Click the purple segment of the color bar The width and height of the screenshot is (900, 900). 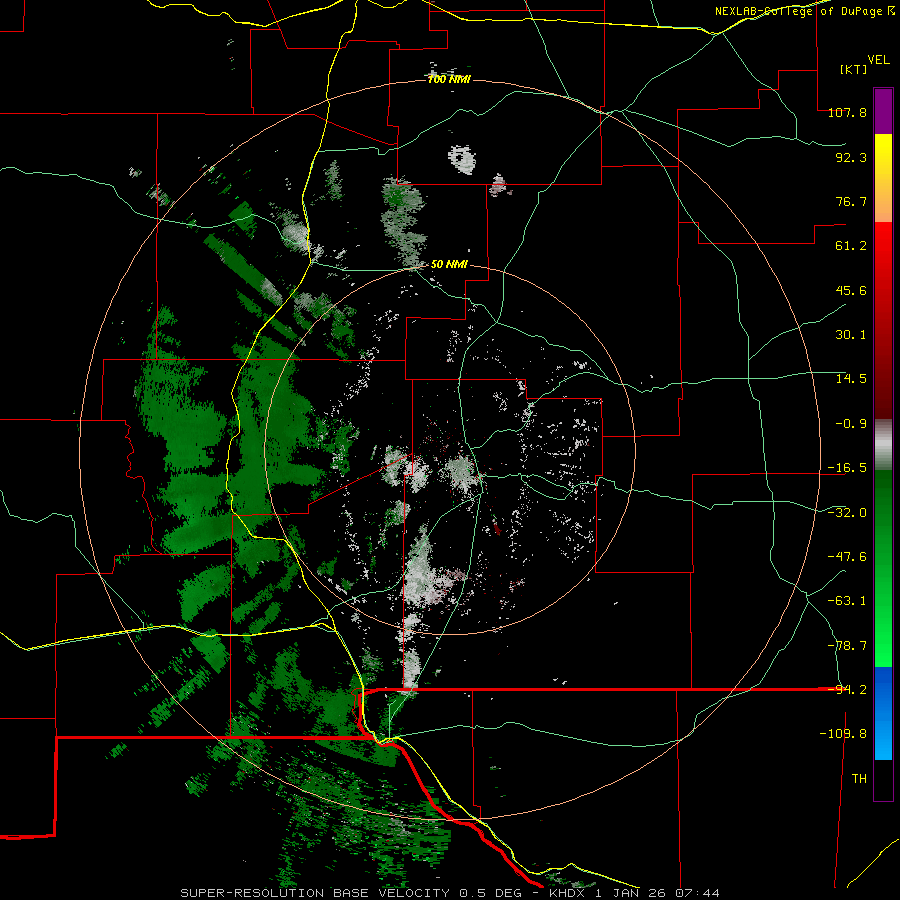tap(883, 112)
